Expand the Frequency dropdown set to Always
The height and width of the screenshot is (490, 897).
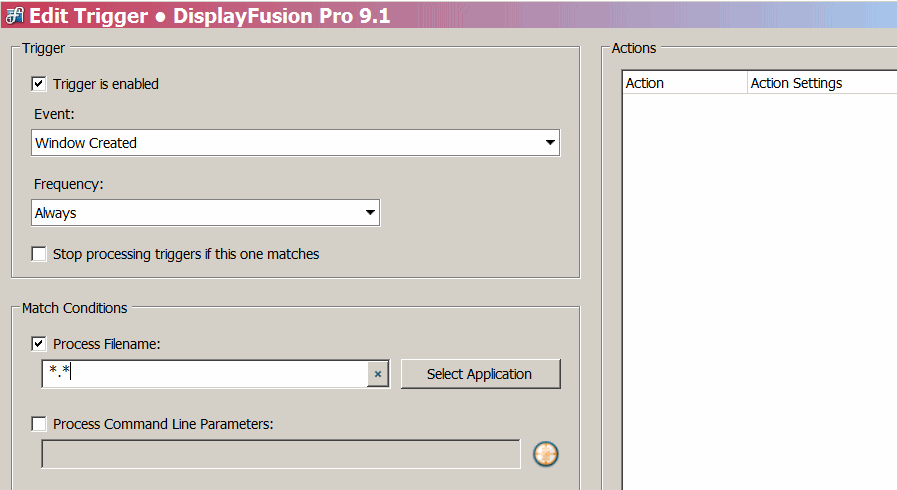pyautogui.click(x=205, y=213)
